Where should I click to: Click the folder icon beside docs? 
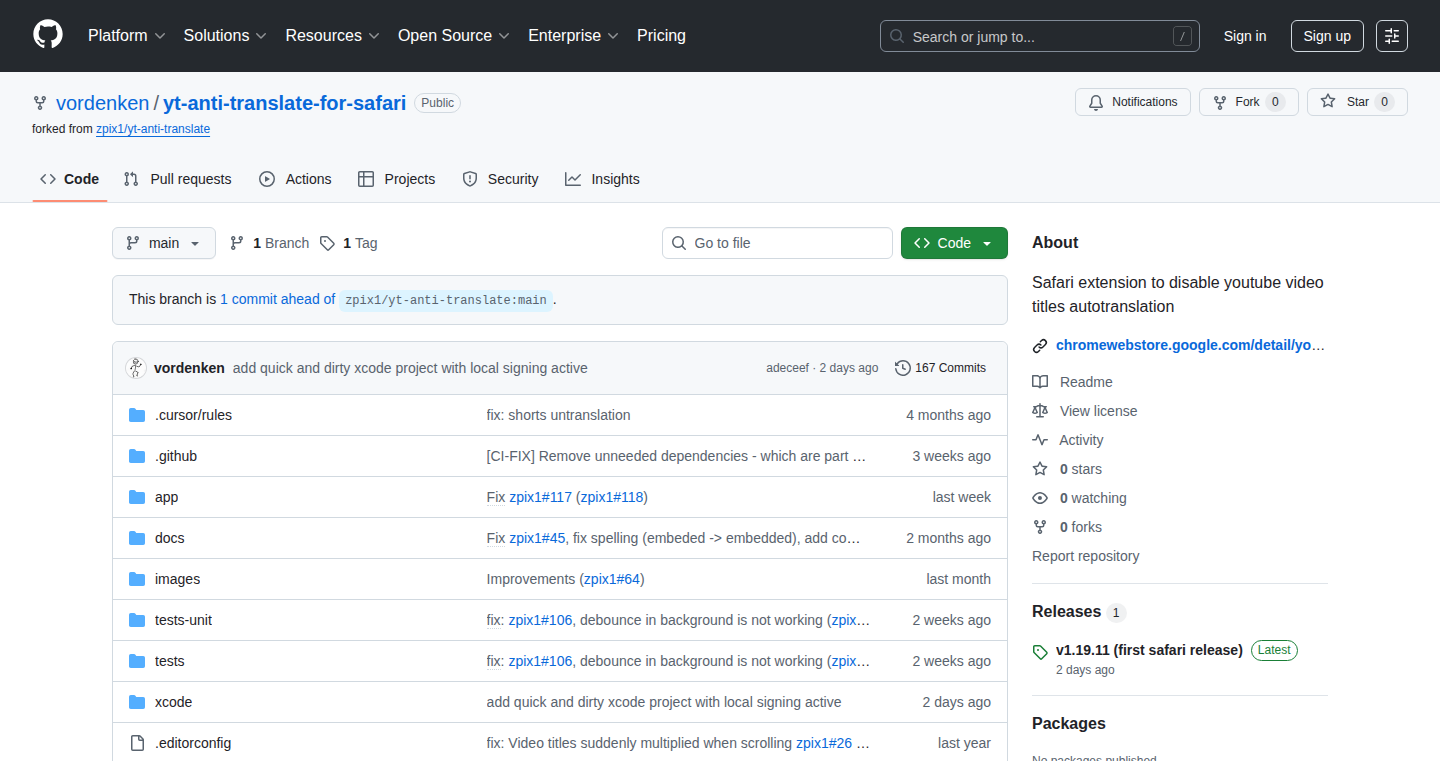137,538
